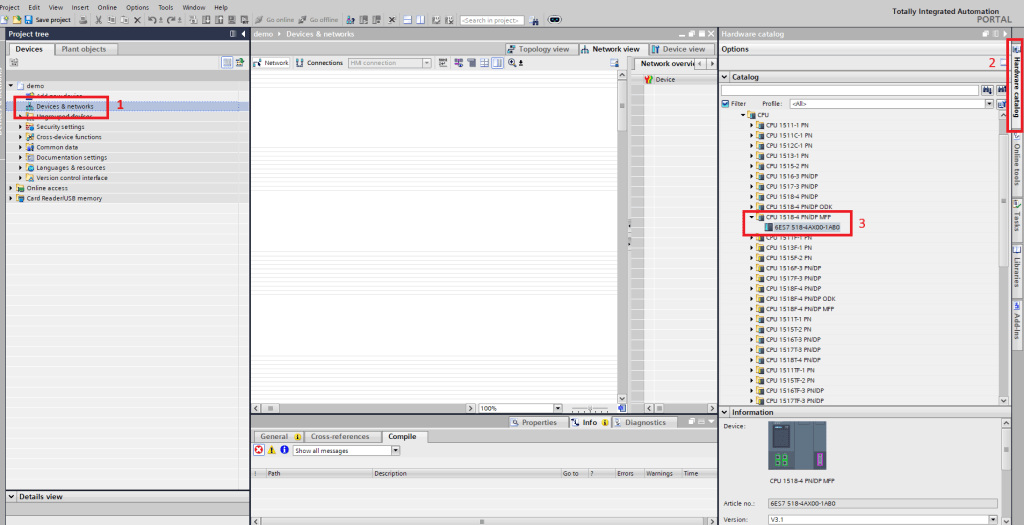Open the Insert menu
The width and height of the screenshot is (1024, 525).
[x=80, y=7]
